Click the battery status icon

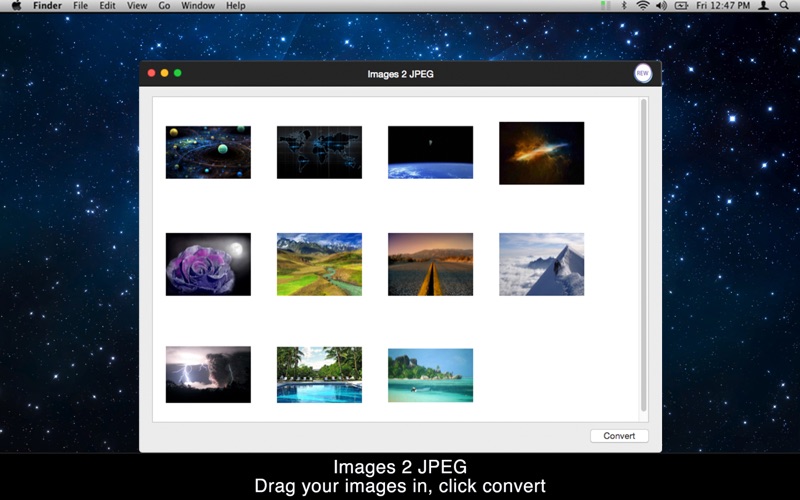click(x=681, y=6)
